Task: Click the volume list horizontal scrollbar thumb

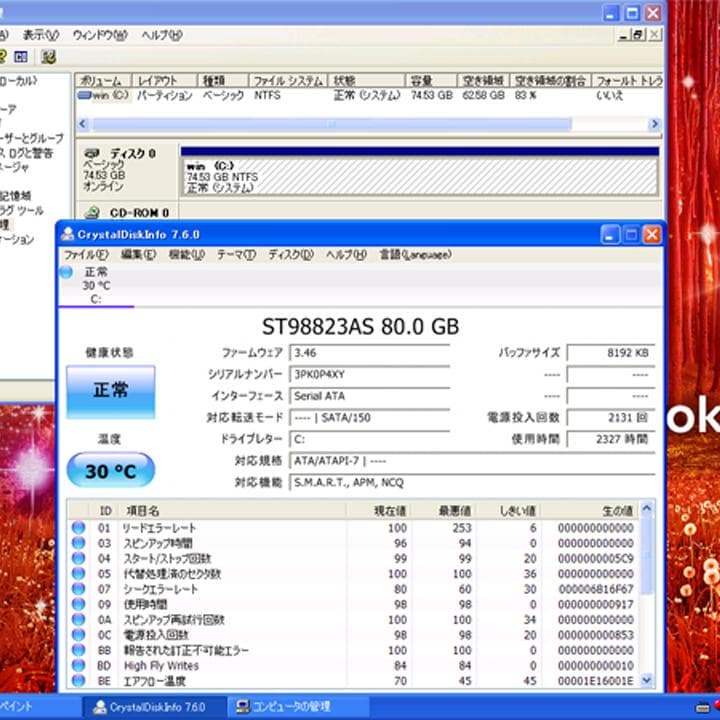Action: pos(332,124)
